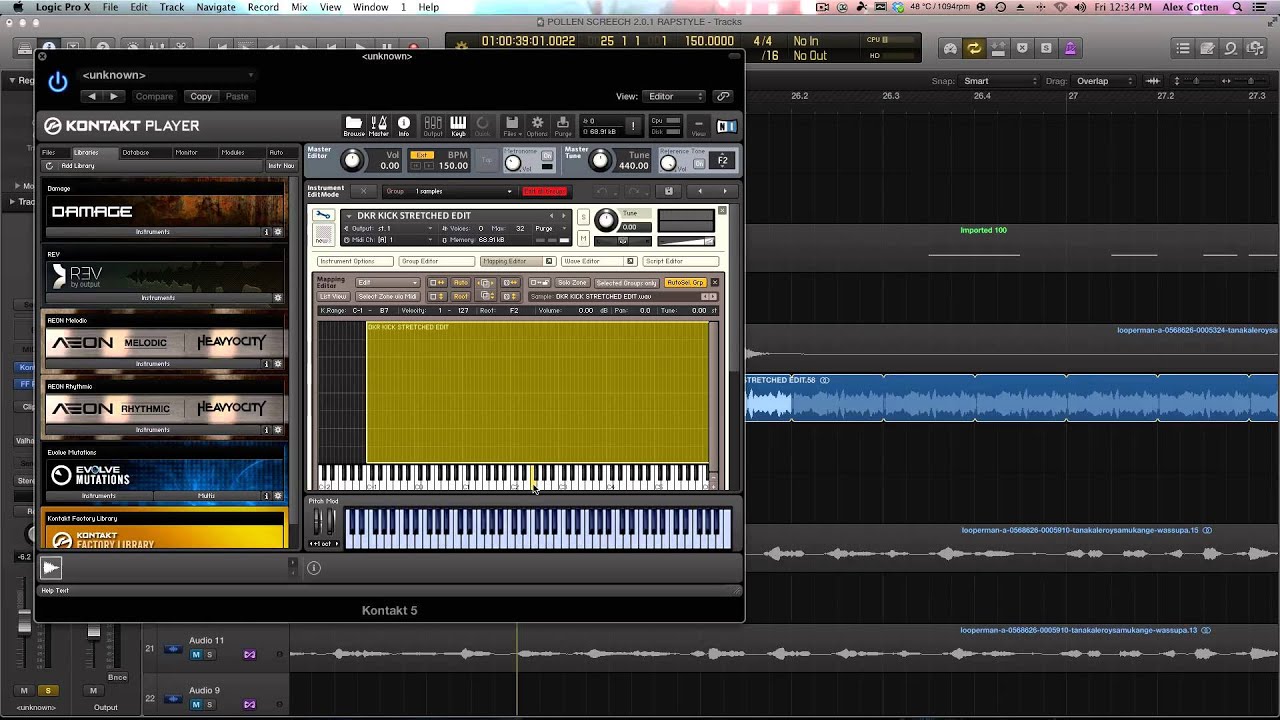Viewport: 1280px width, 720px height.
Task: Toggle metronome On button
Action: click(547, 156)
